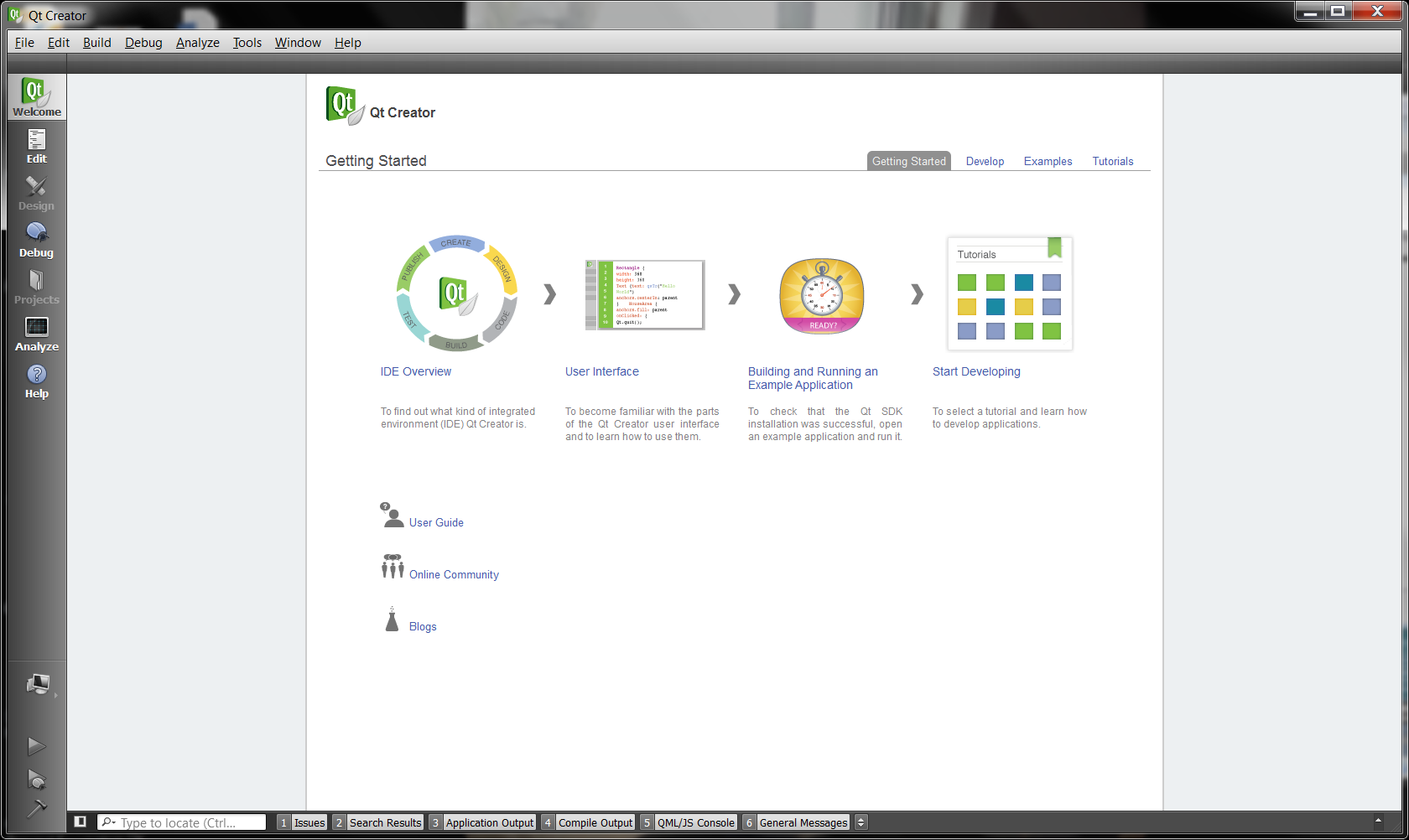The image size is (1409, 840).
Task: Open the User Interface link
Action: (x=601, y=371)
